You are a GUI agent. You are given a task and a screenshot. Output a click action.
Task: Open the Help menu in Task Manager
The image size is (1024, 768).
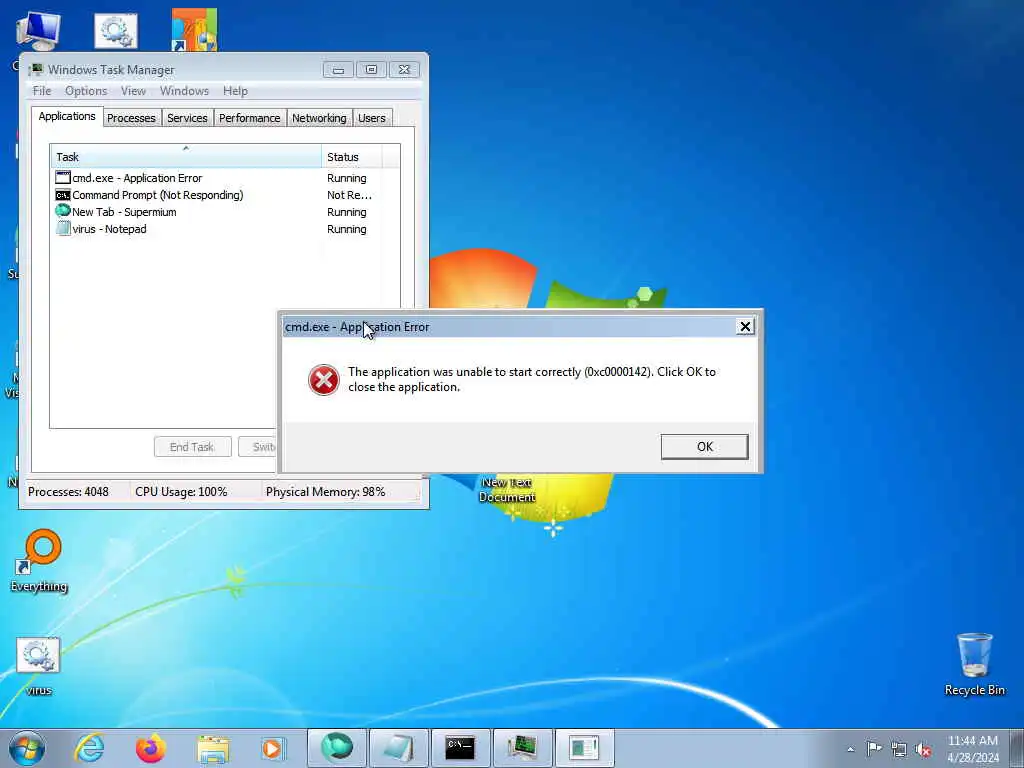pos(235,91)
